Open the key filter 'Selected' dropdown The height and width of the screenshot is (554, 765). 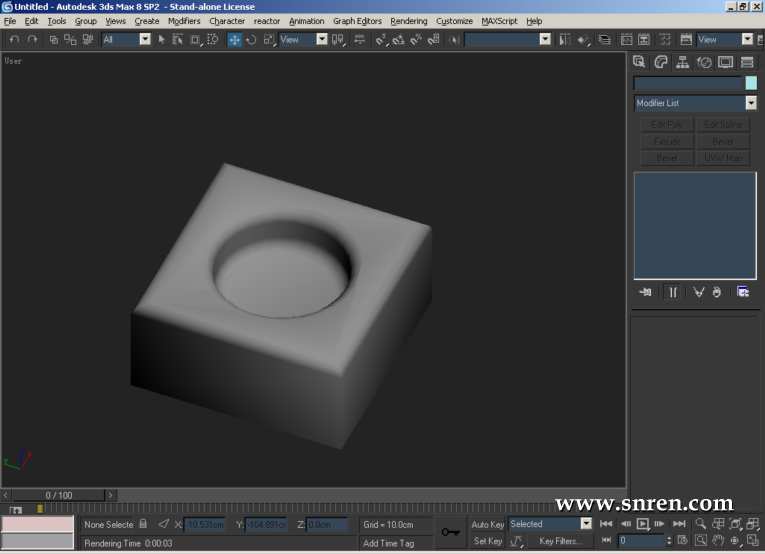pyautogui.click(x=586, y=524)
